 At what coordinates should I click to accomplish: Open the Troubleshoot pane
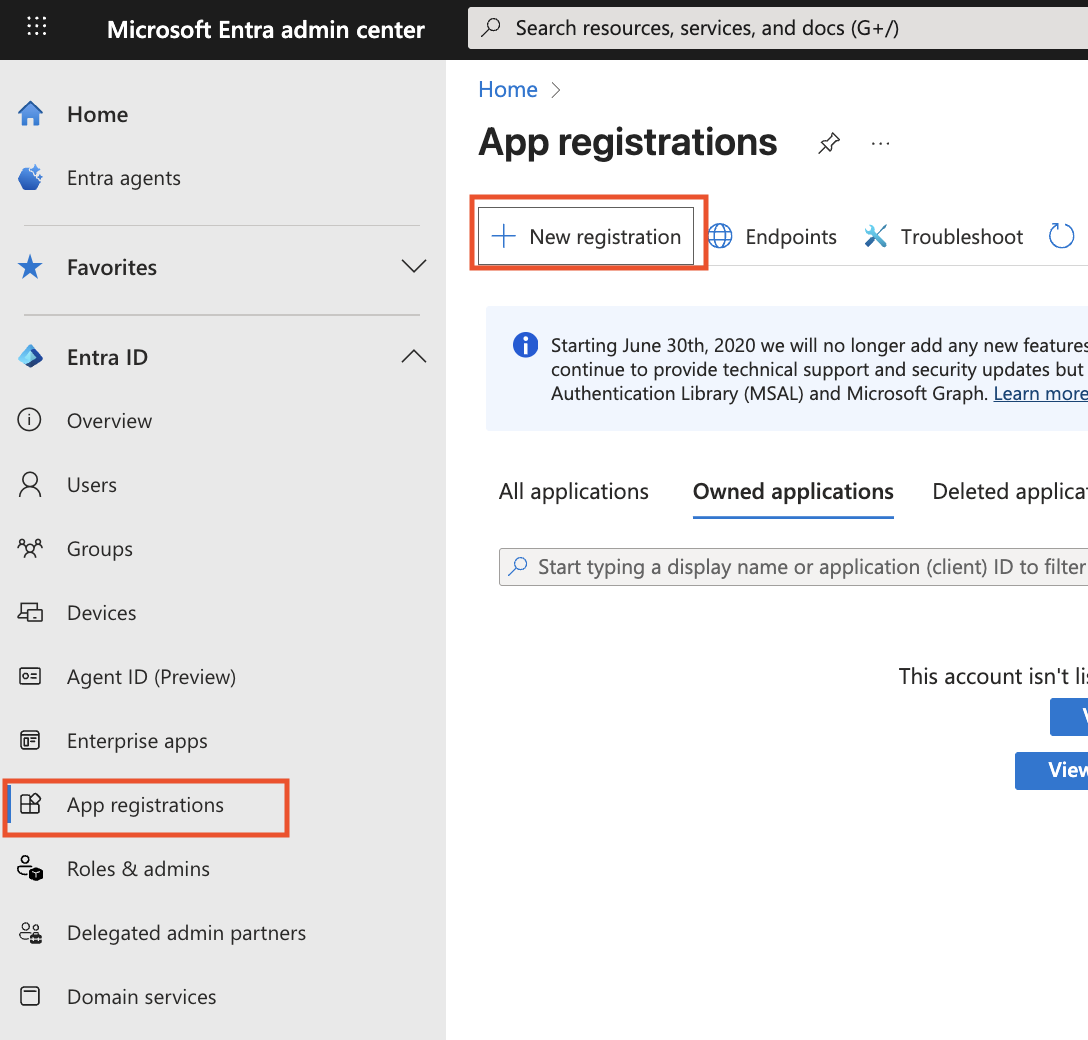coord(943,236)
